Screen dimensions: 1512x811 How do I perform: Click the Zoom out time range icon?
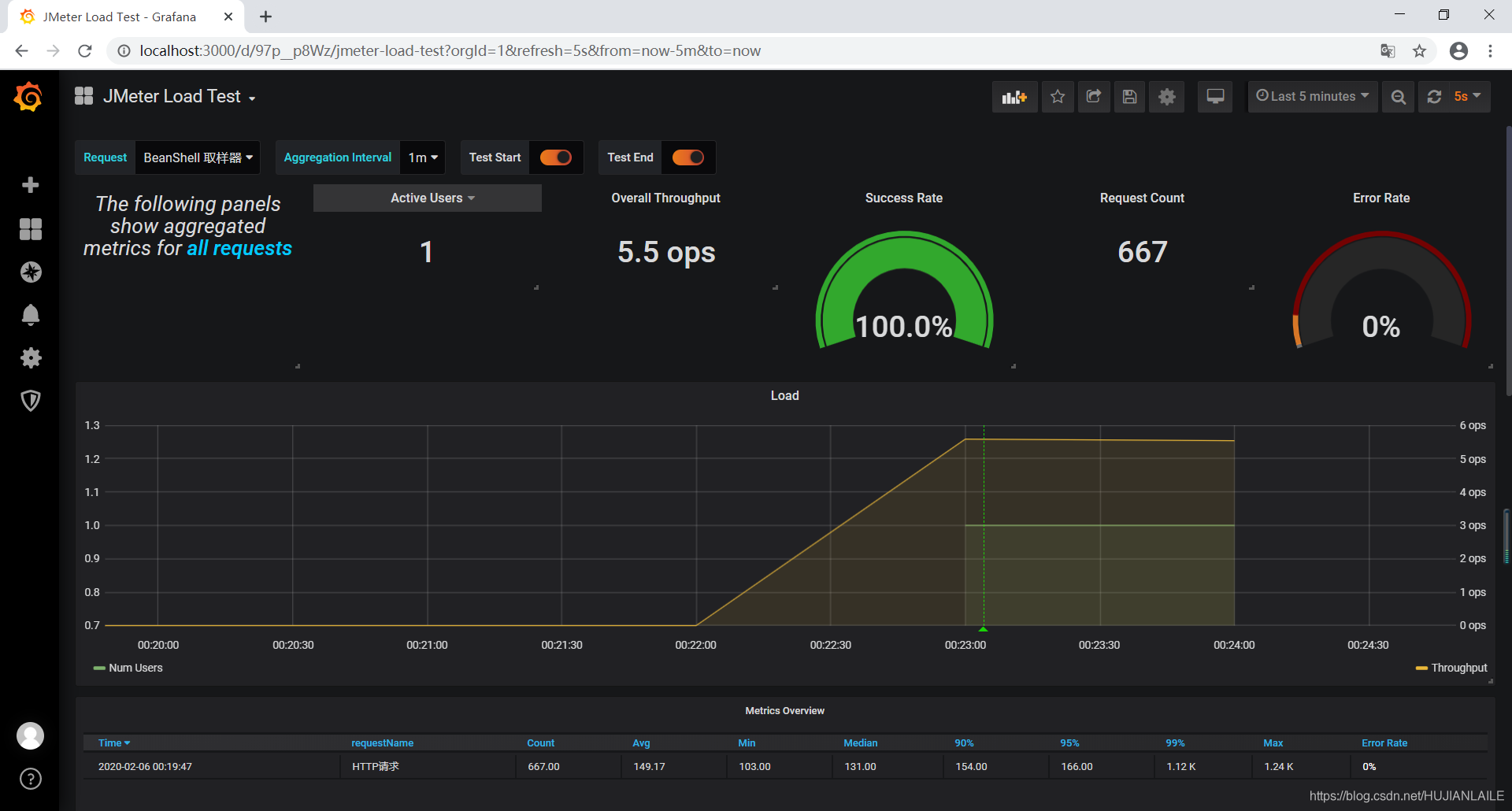click(1399, 97)
